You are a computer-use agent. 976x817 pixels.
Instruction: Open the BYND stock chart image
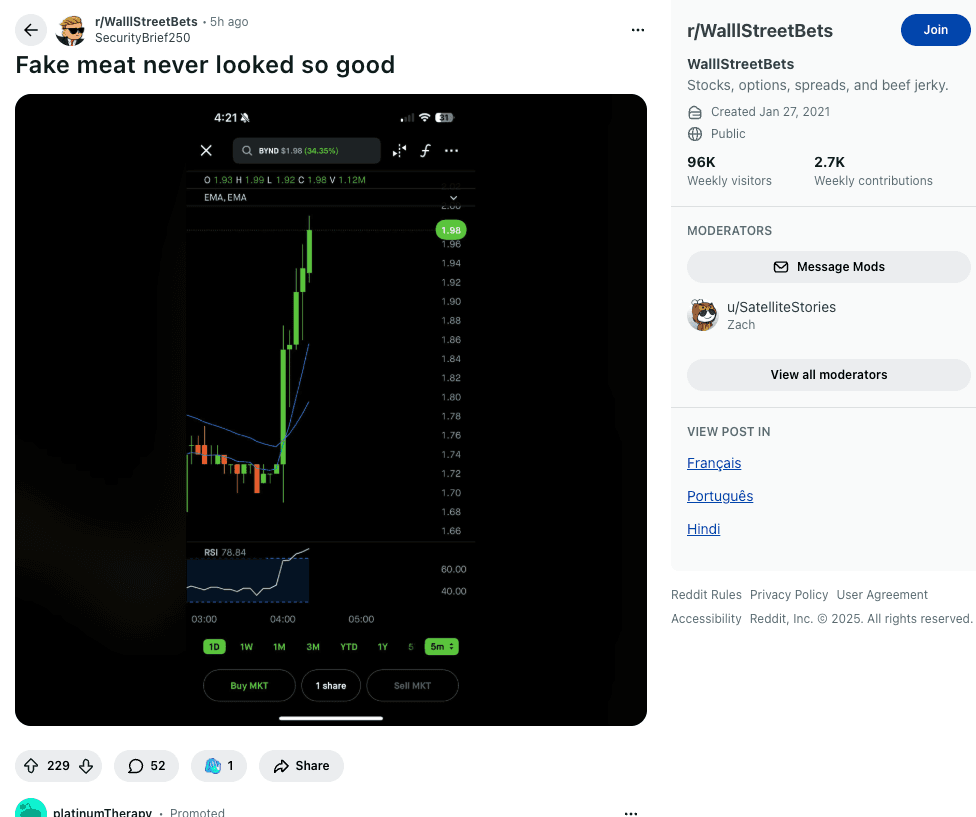[x=331, y=410]
